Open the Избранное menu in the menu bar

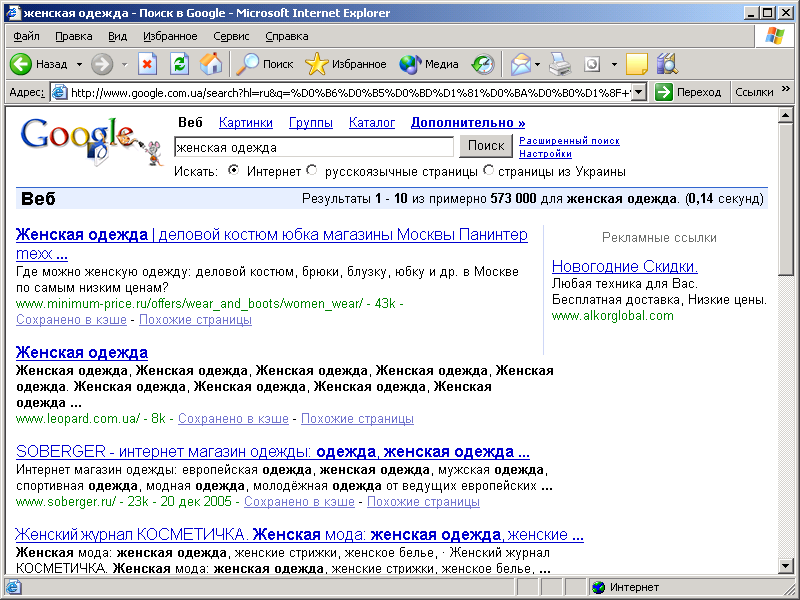pos(170,36)
